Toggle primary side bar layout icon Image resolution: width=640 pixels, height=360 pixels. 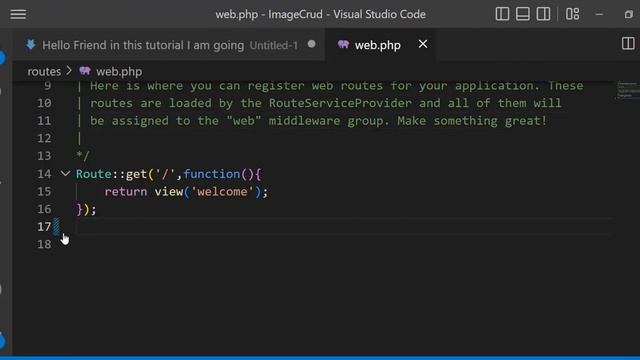[502, 14]
